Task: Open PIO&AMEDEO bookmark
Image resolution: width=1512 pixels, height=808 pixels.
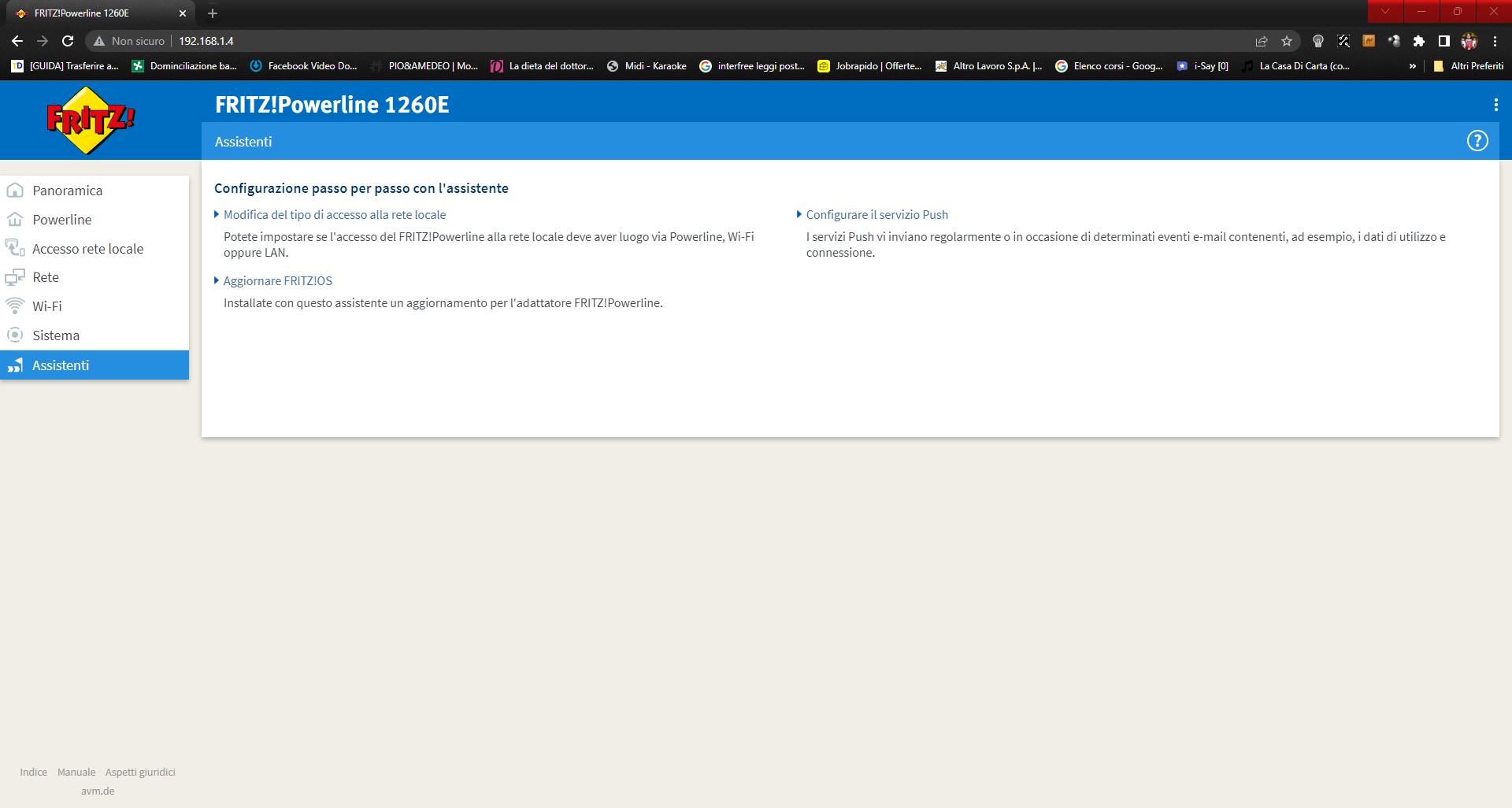Action: point(424,66)
